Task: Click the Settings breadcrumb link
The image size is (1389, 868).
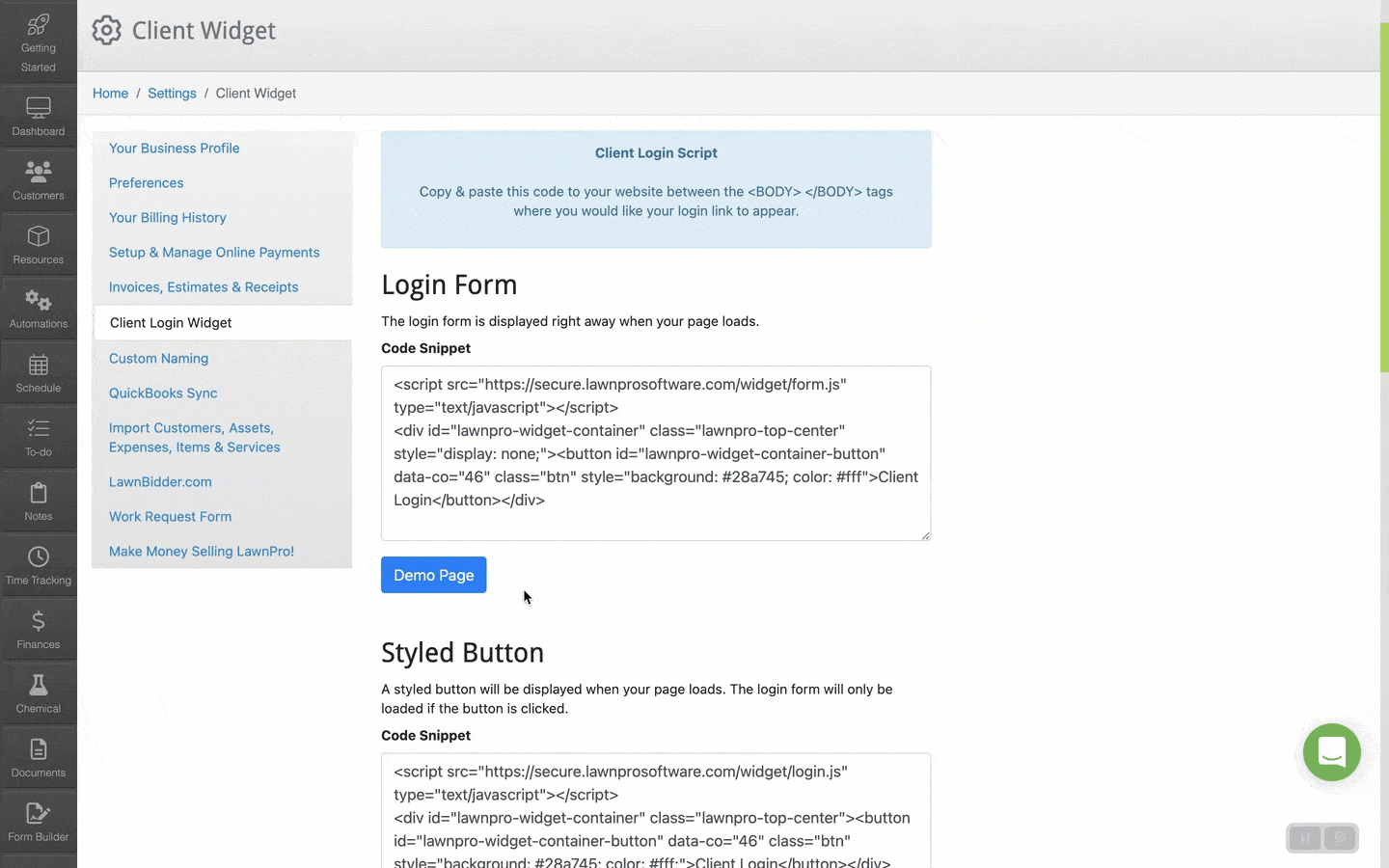Action: [x=172, y=94]
